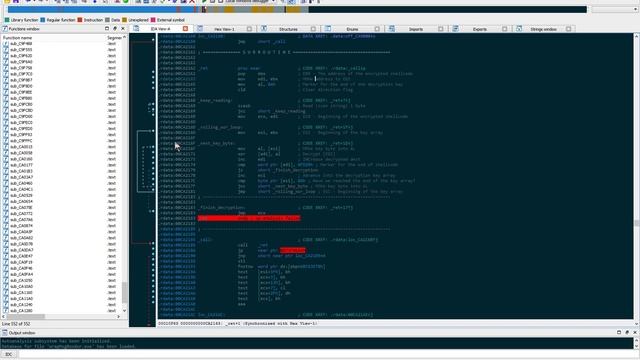Click the IDA View-A tab icon

[x=136, y=29]
